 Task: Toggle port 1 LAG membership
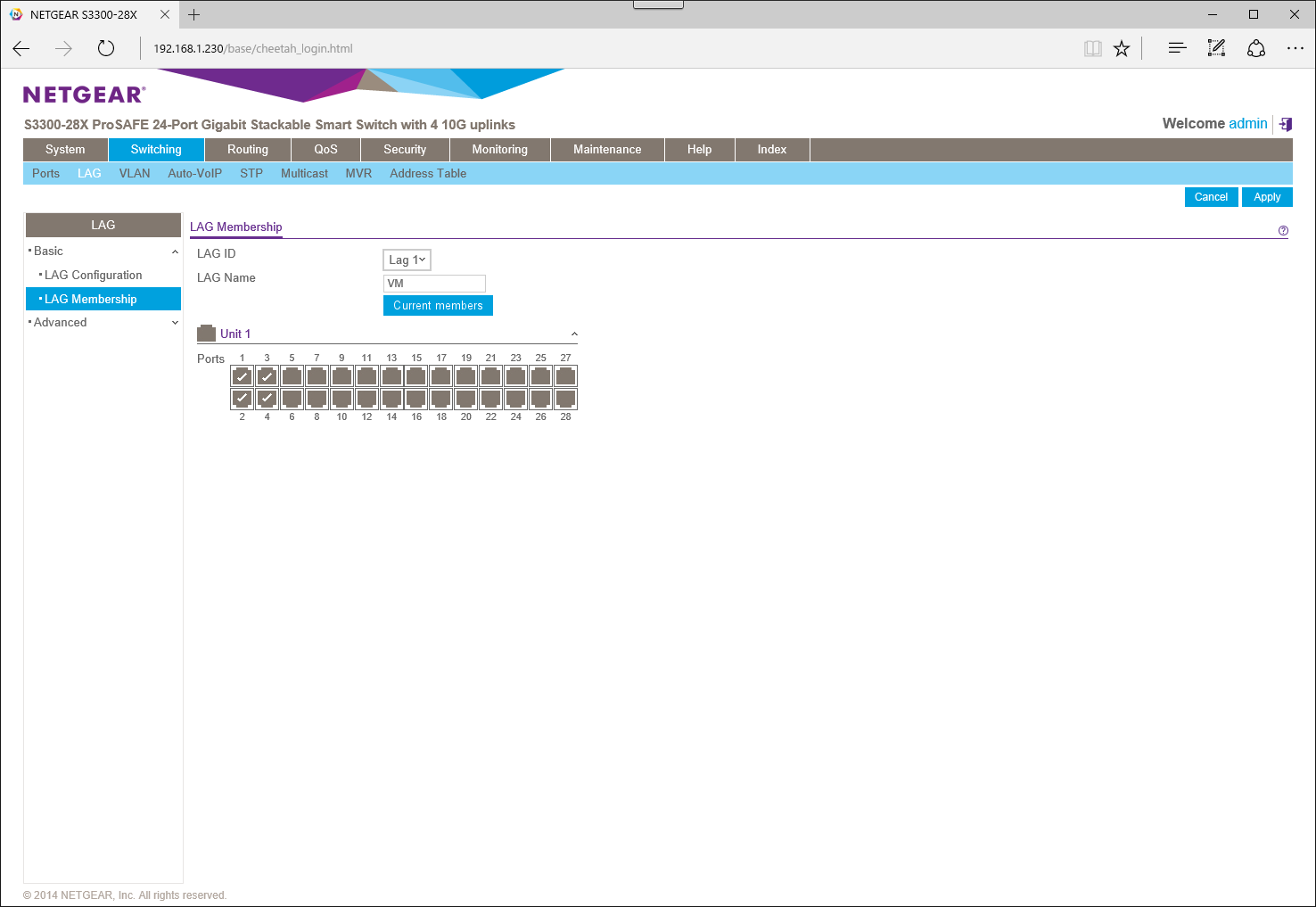coord(242,376)
